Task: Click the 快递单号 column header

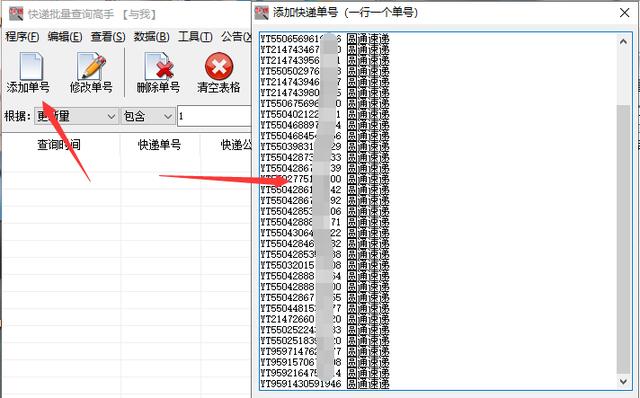Action: coord(160,145)
